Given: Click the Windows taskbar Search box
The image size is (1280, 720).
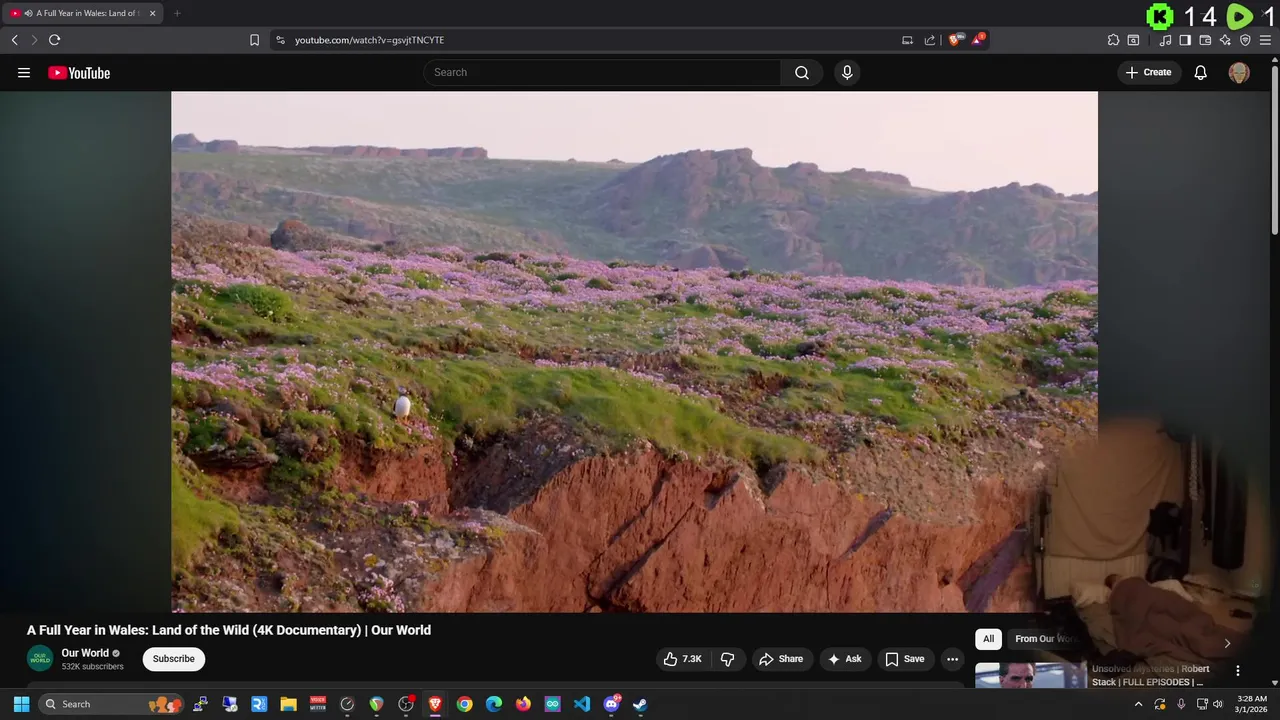Looking at the screenshot, I should [x=111, y=704].
